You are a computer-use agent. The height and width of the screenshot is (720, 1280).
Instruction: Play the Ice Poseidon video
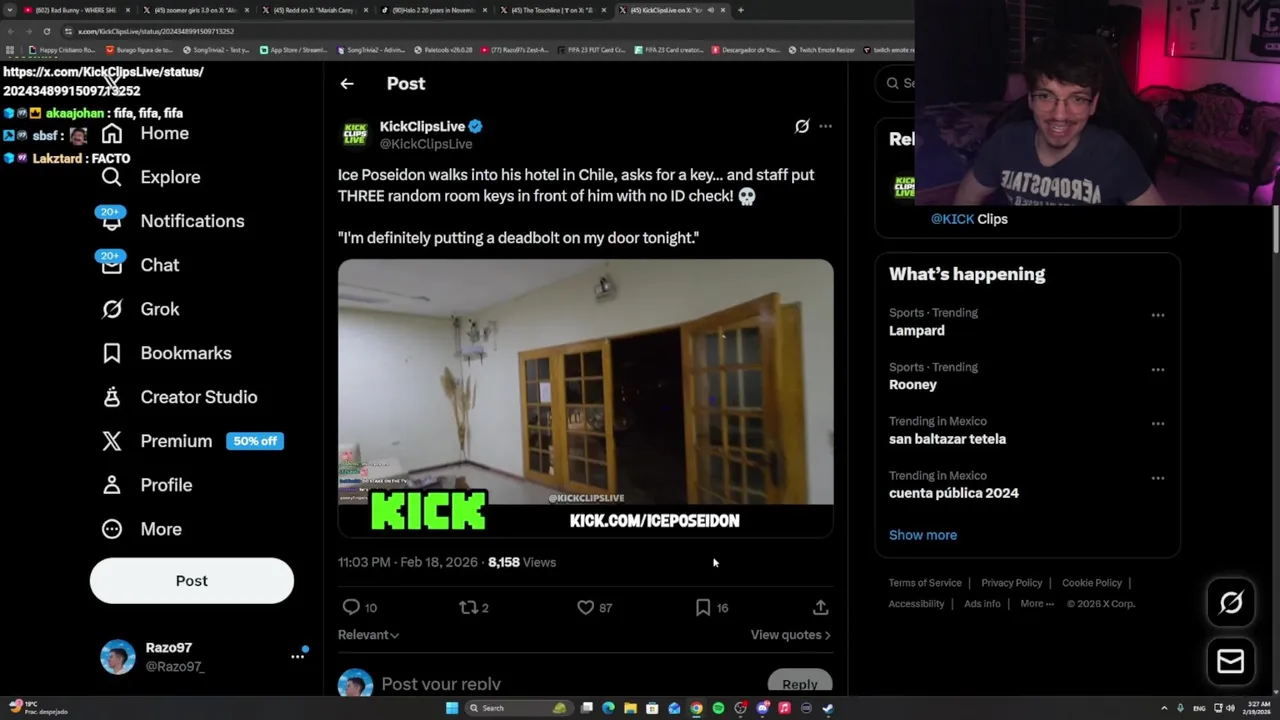585,398
